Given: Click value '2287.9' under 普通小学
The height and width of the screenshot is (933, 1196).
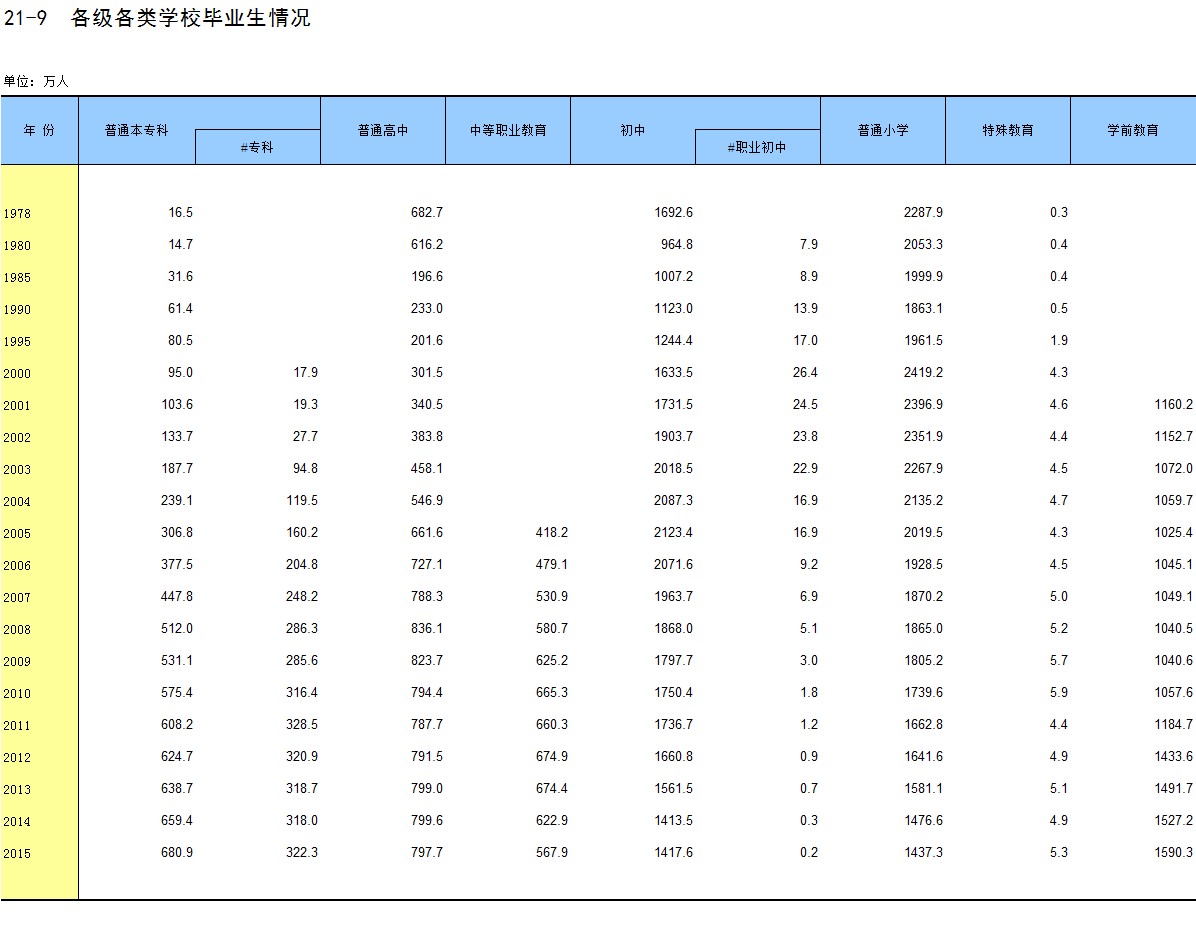Looking at the screenshot, I should 924,213.
